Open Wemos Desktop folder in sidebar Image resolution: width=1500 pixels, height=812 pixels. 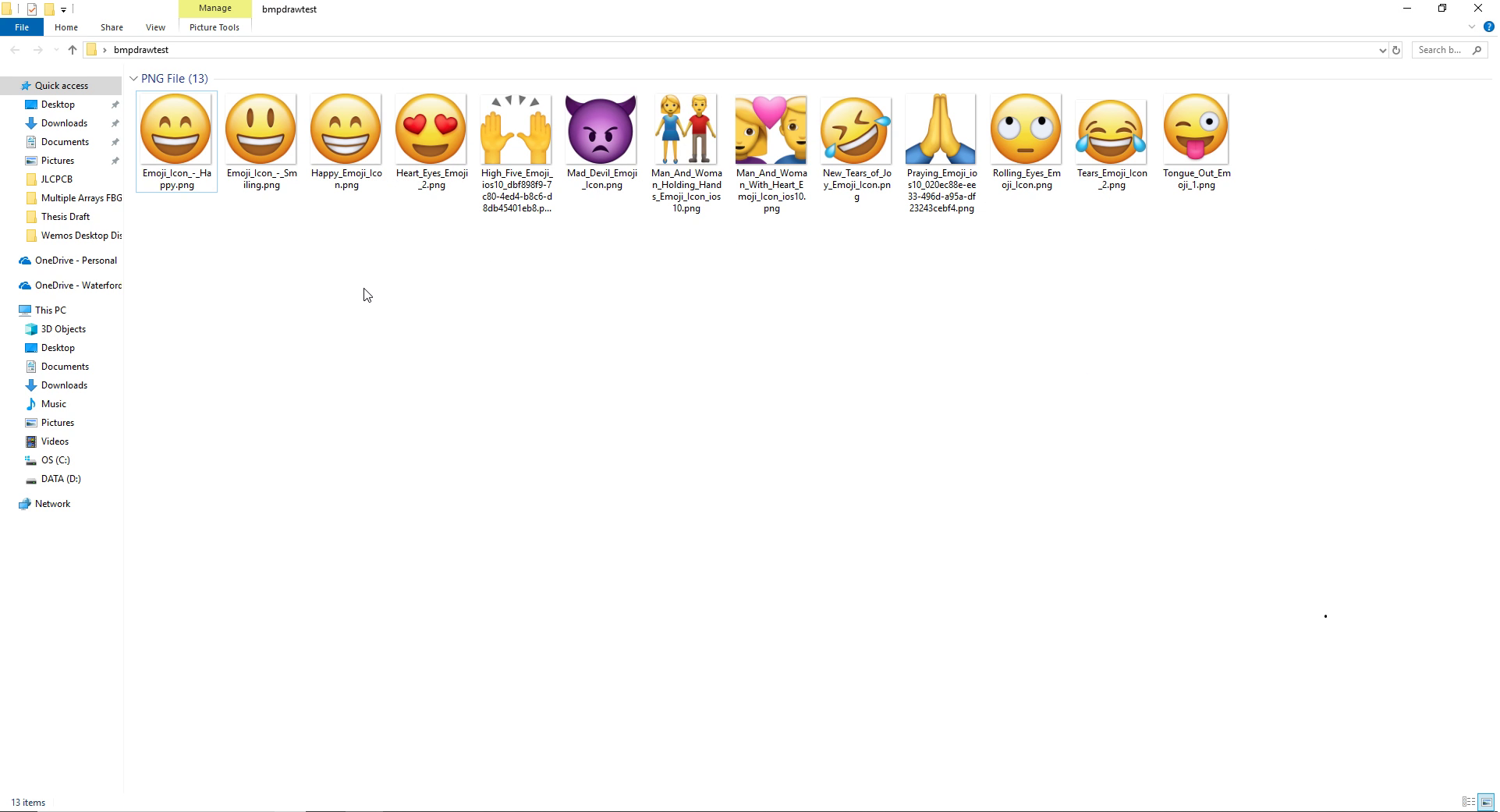pyautogui.click(x=81, y=236)
